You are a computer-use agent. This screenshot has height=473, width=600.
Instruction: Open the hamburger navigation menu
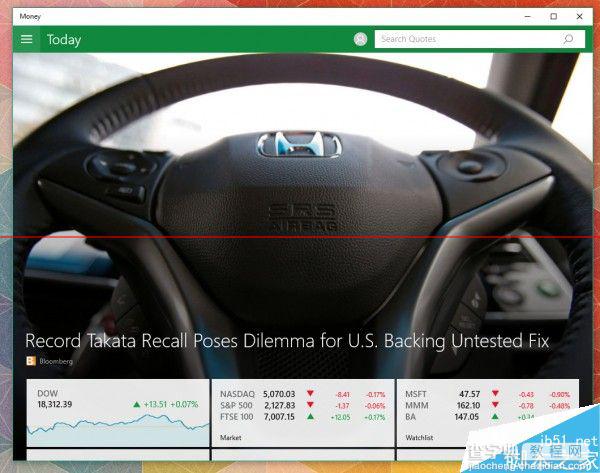pos(26,39)
